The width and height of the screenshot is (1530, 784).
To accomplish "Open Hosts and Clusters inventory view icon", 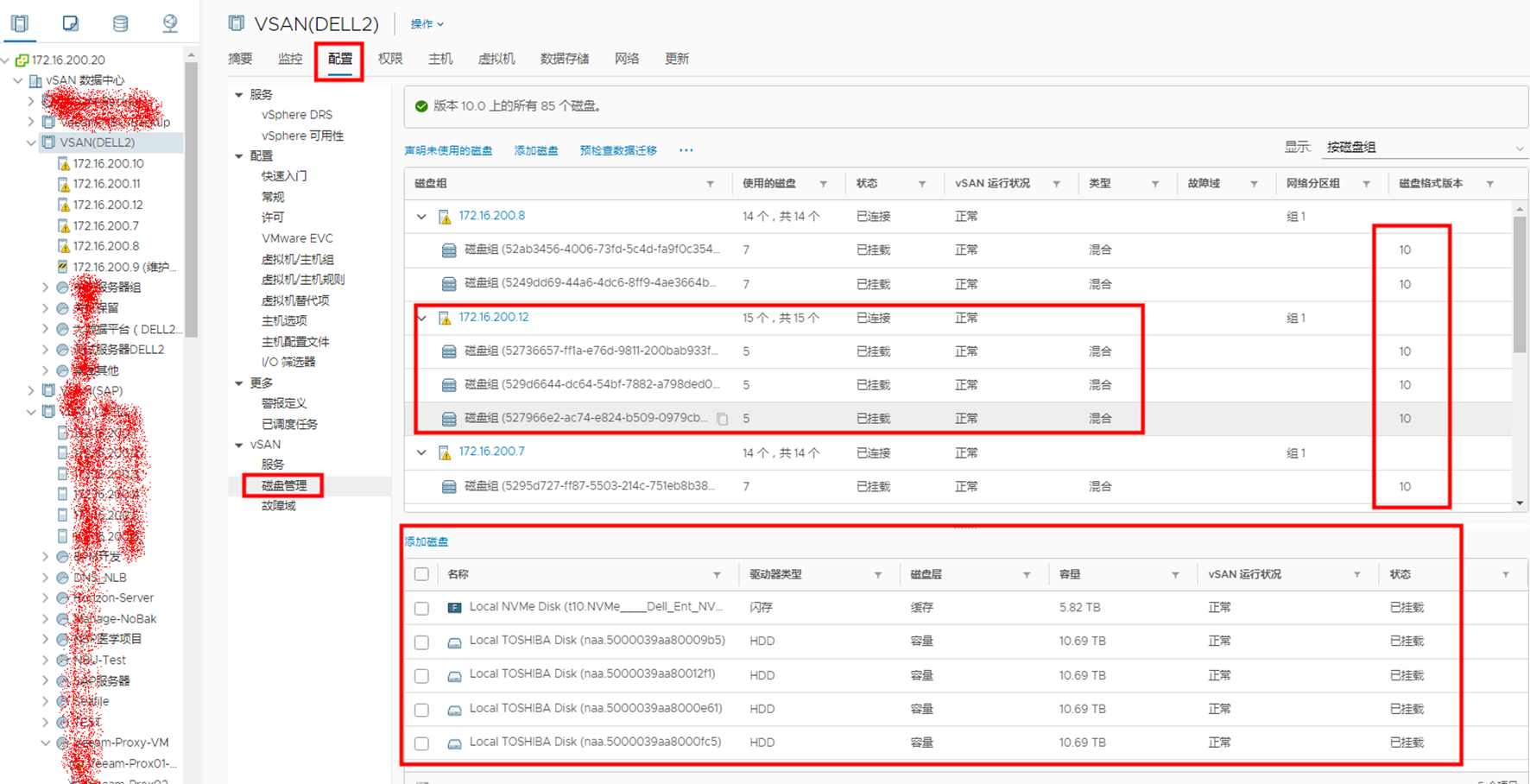I will click(20, 23).
